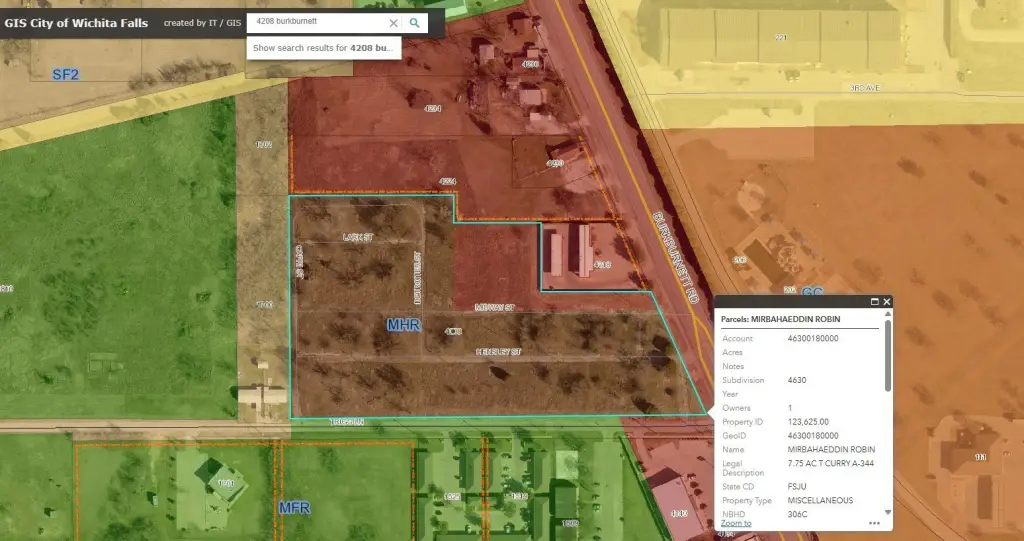The height and width of the screenshot is (541, 1024).
Task: Select "Show search results for 4208 bu..." suggestion
Action: point(324,48)
